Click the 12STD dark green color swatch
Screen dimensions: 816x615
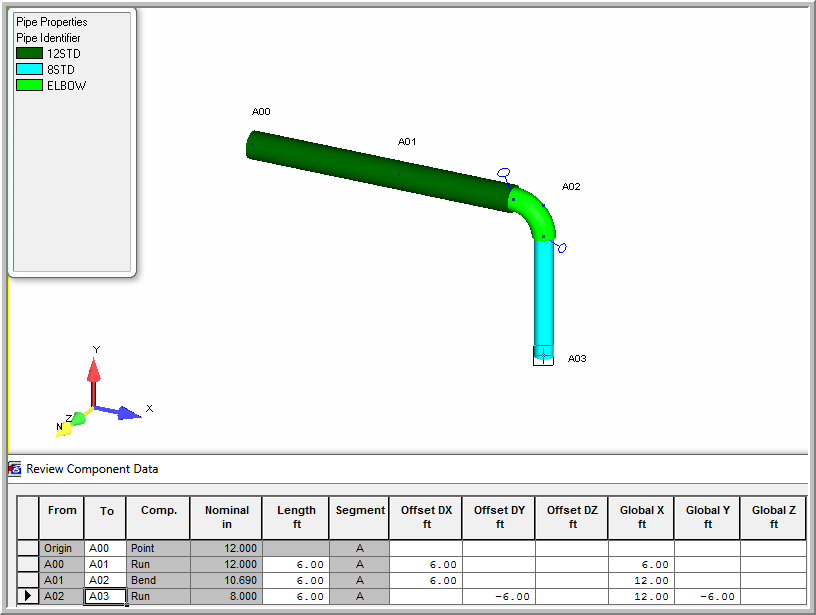coord(29,53)
